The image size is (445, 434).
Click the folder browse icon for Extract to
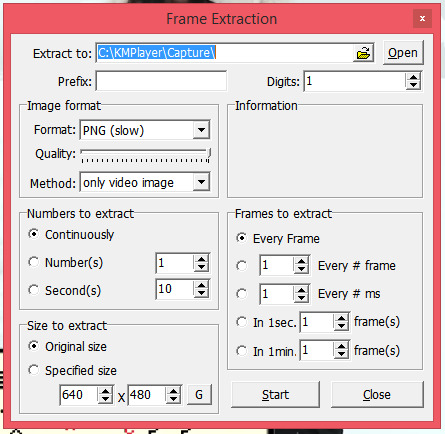pyautogui.click(x=363, y=53)
